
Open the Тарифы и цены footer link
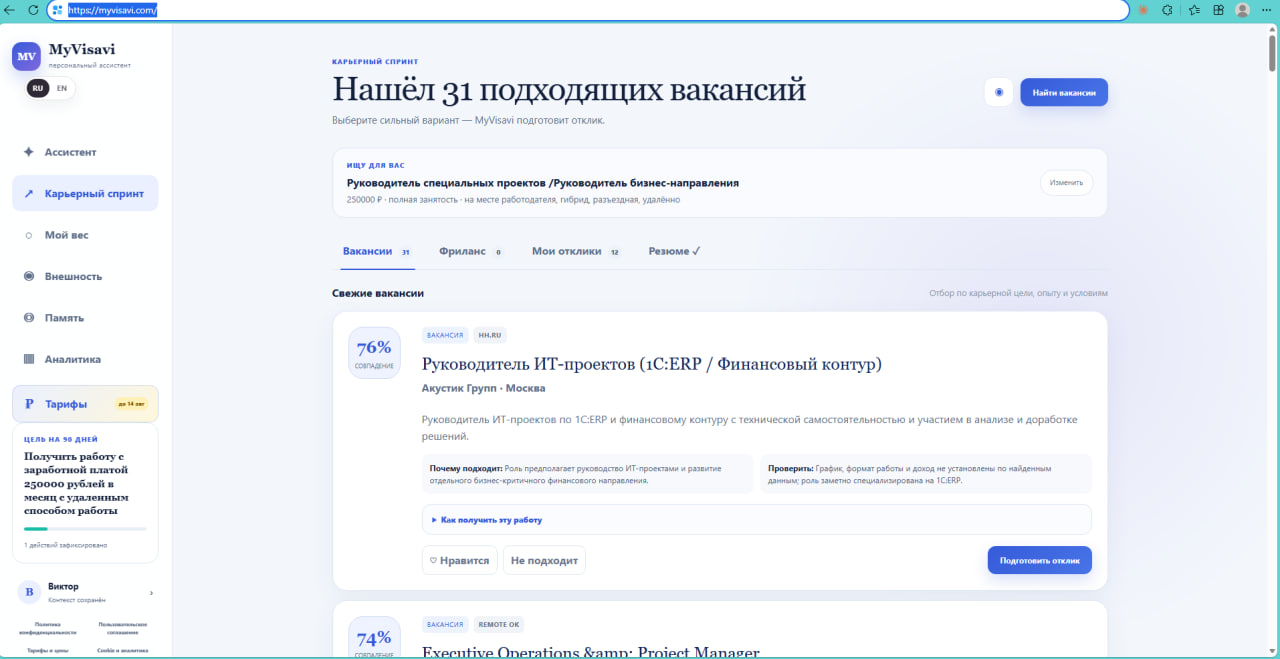[x=48, y=650]
